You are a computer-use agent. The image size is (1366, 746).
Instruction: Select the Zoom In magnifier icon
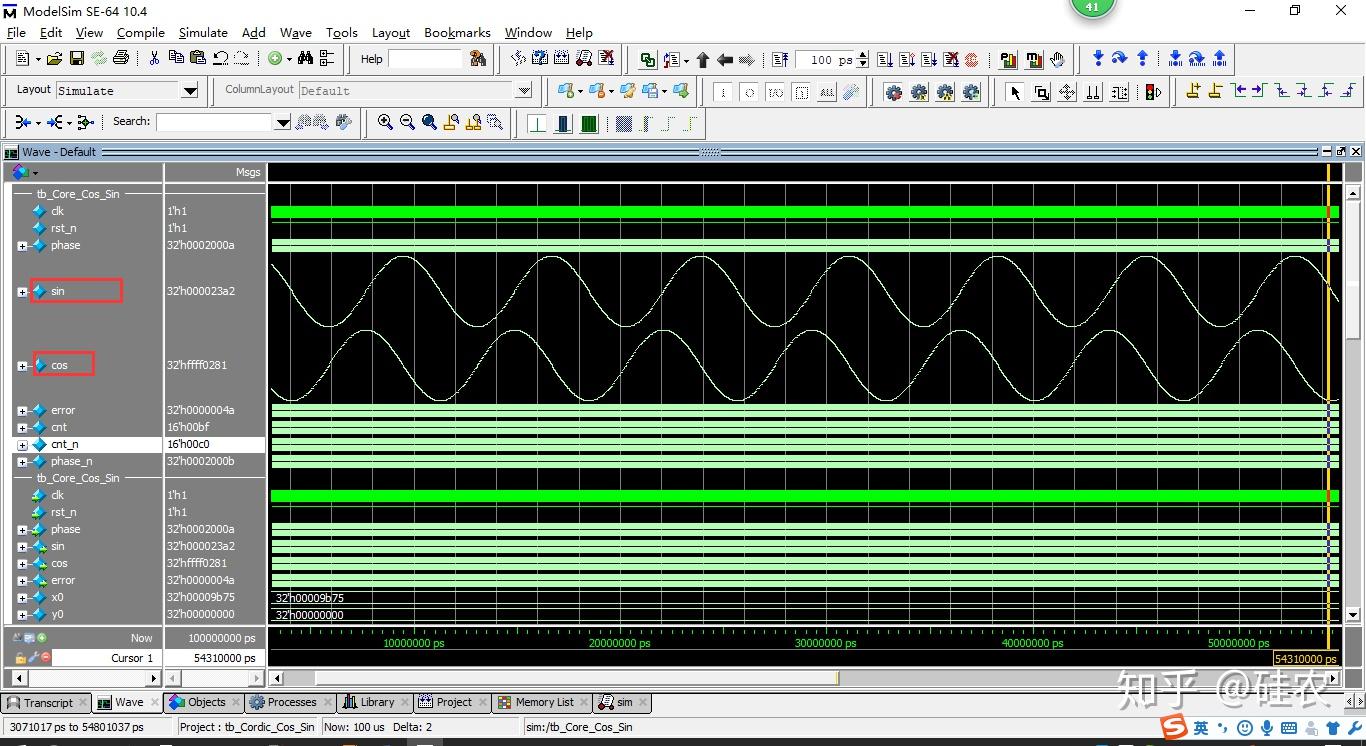point(385,122)
